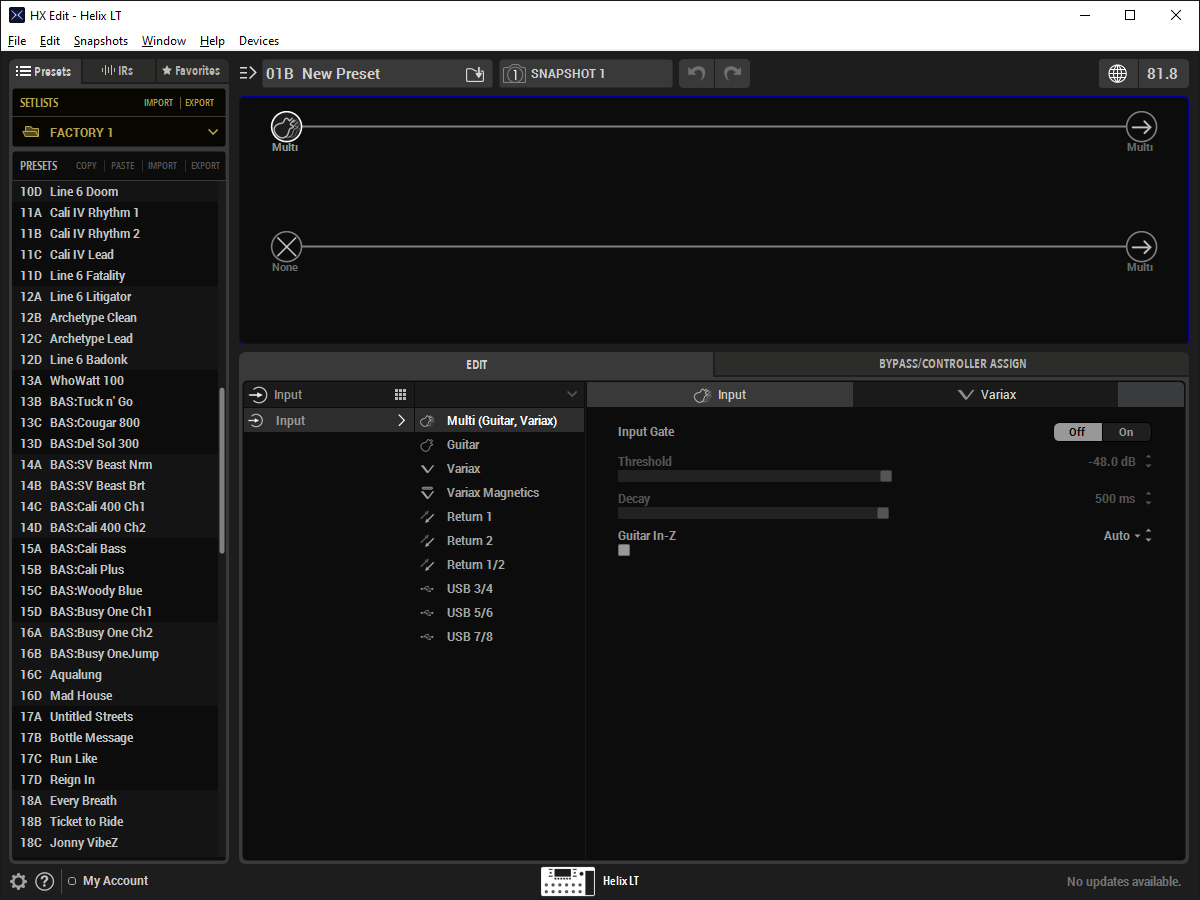Screen dimensions: 1200x900
Task: Click Export in the Presets header
Action: pos(205,166)
